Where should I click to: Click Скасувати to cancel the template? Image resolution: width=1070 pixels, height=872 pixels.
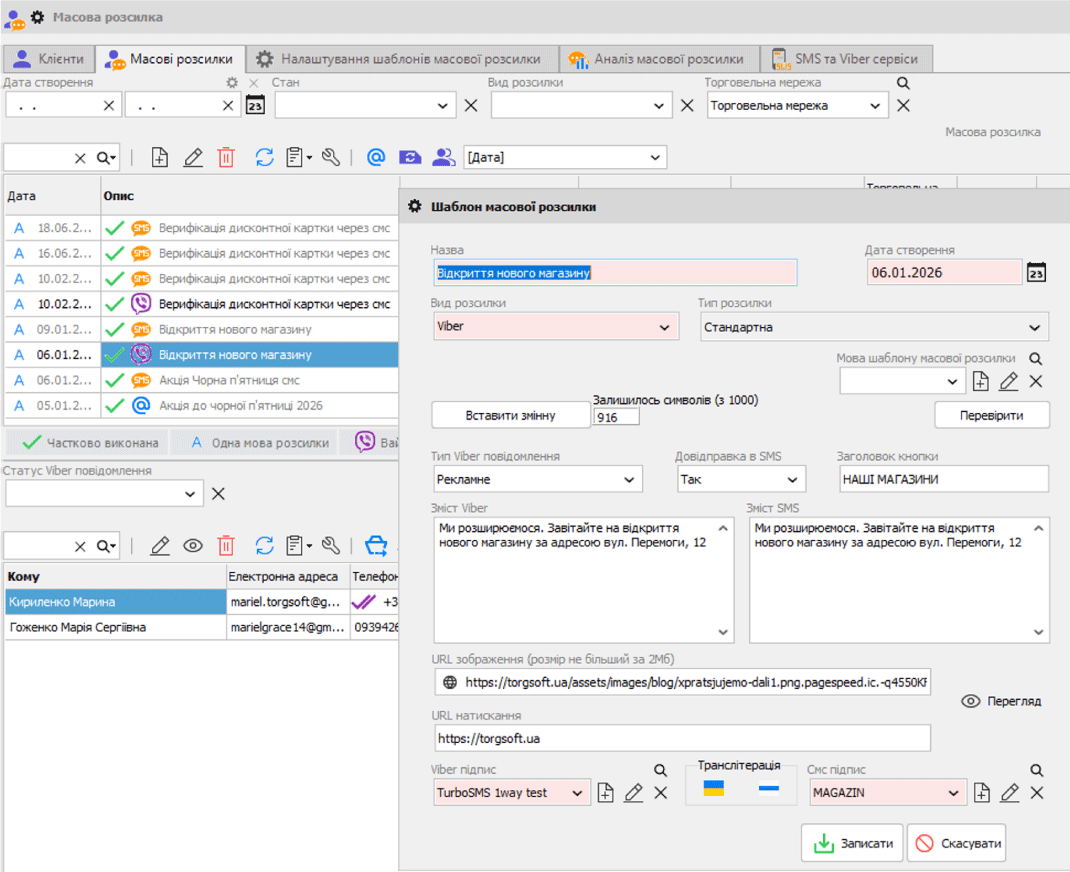(957, 843)
